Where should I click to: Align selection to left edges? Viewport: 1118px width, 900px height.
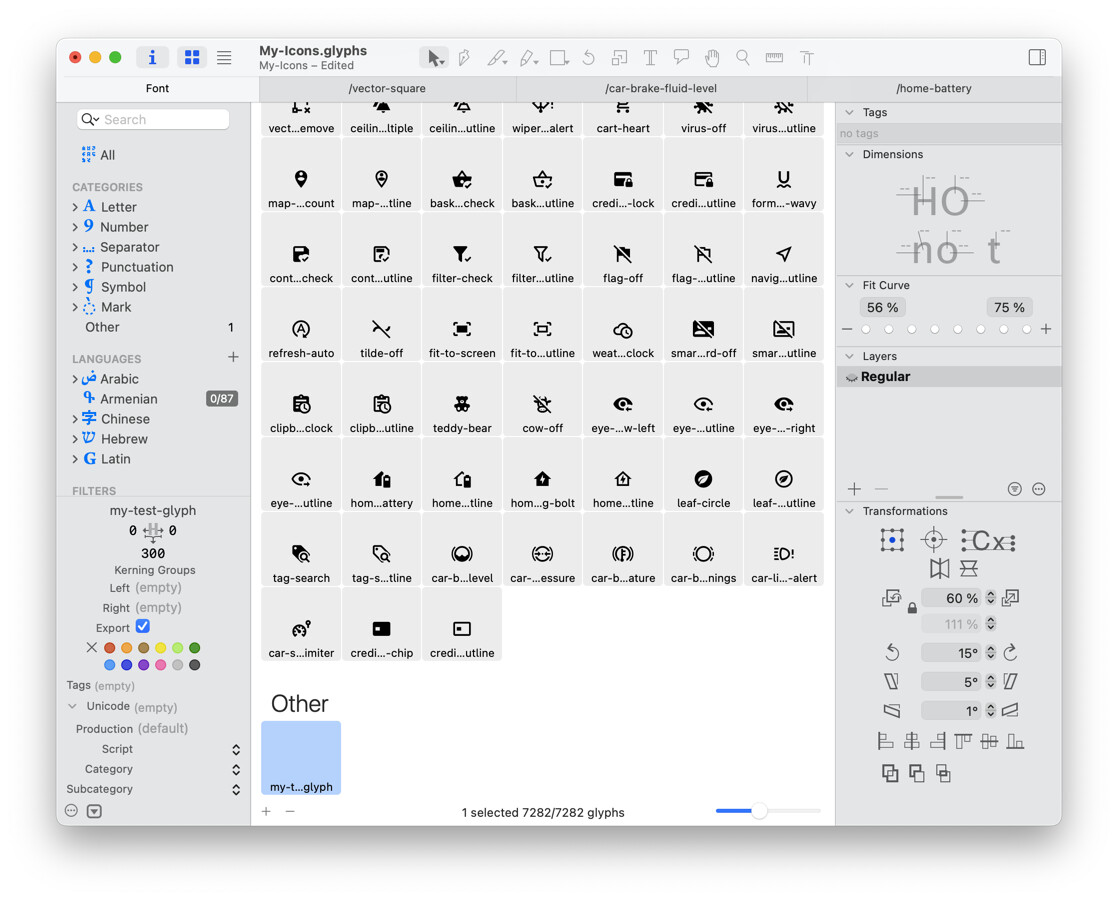click(885, 742)
